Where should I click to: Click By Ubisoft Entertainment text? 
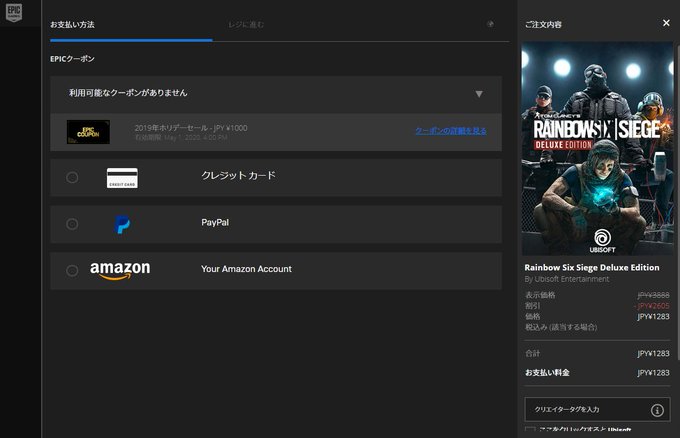pos(566,279)
